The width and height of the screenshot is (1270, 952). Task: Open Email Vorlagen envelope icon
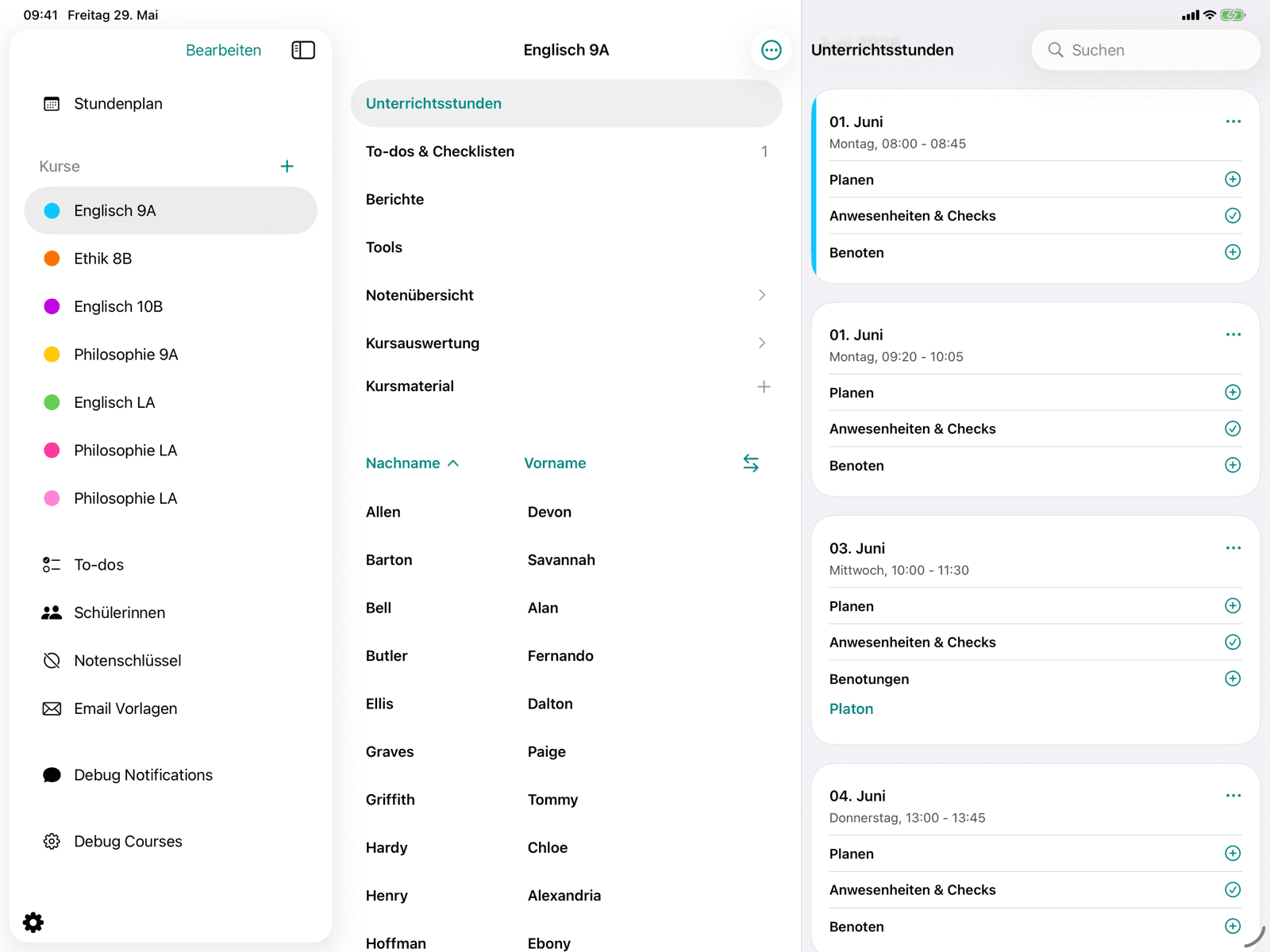[52, 708]
